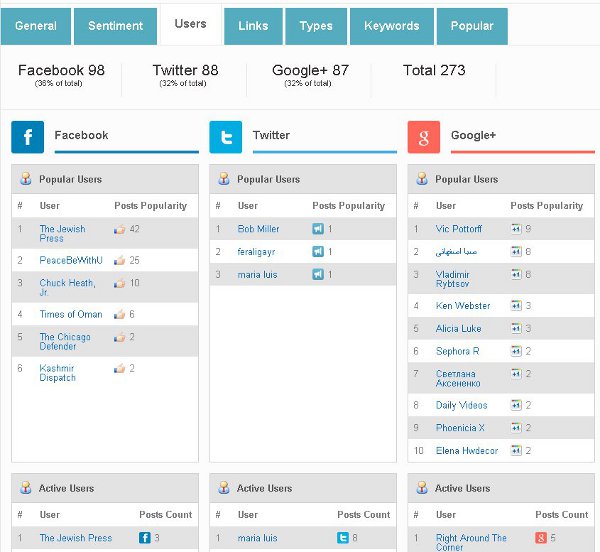This screenshot has width=600, height=552.
Task: Click the Facebook logo icon
Action: point(28,137)
